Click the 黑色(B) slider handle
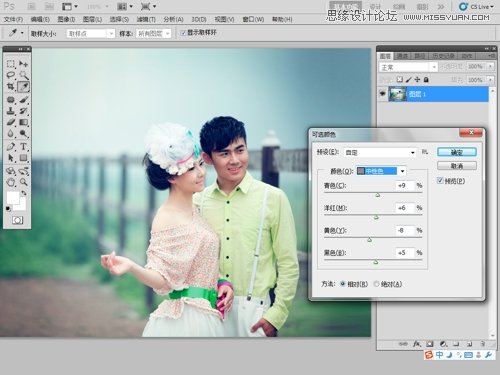Image resolution: width=500 pixels, height=375 pixels. [376, 262]
